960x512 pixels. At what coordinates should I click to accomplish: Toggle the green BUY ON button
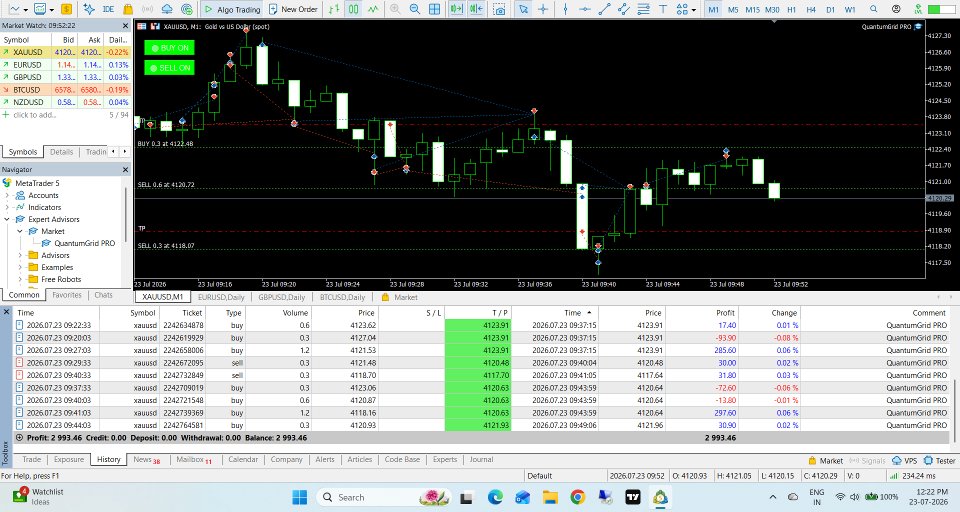pyautogui.click(x=170, y=48)
